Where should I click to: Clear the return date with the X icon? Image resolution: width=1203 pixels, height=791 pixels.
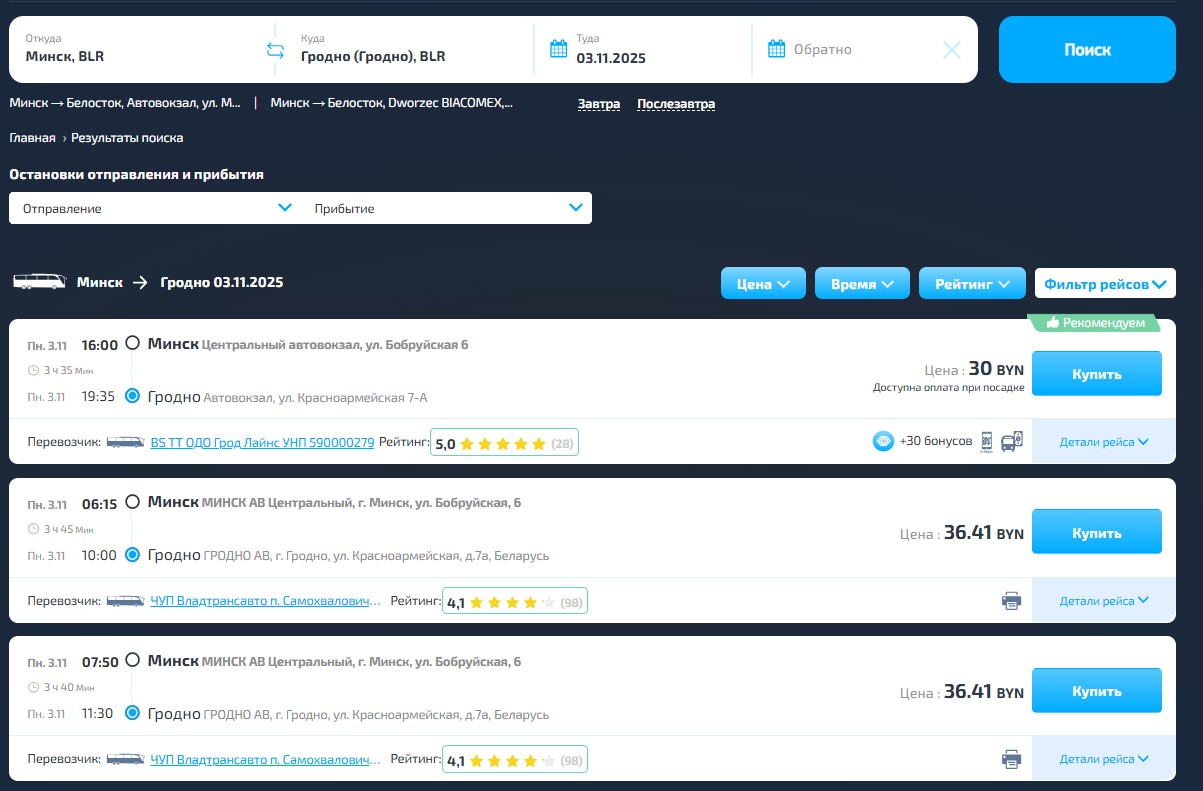952,50
